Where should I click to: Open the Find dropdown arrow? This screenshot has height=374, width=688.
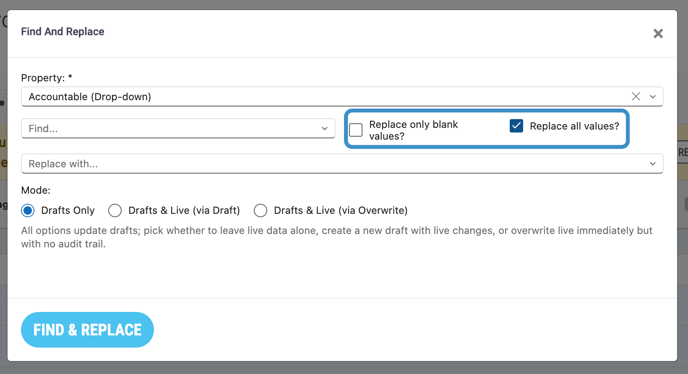(324, 129)
